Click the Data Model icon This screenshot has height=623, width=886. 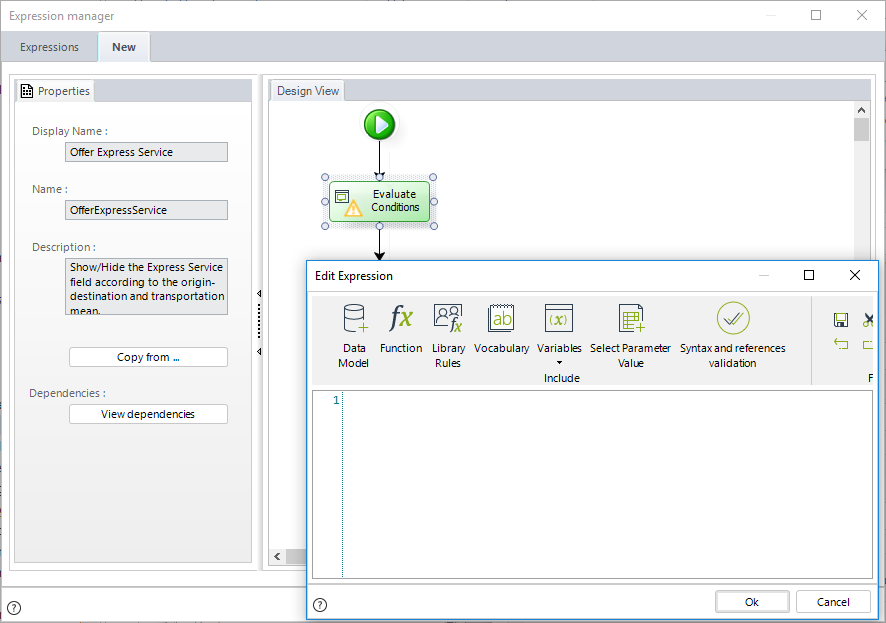pyautogui.click(x=354, y=319)
